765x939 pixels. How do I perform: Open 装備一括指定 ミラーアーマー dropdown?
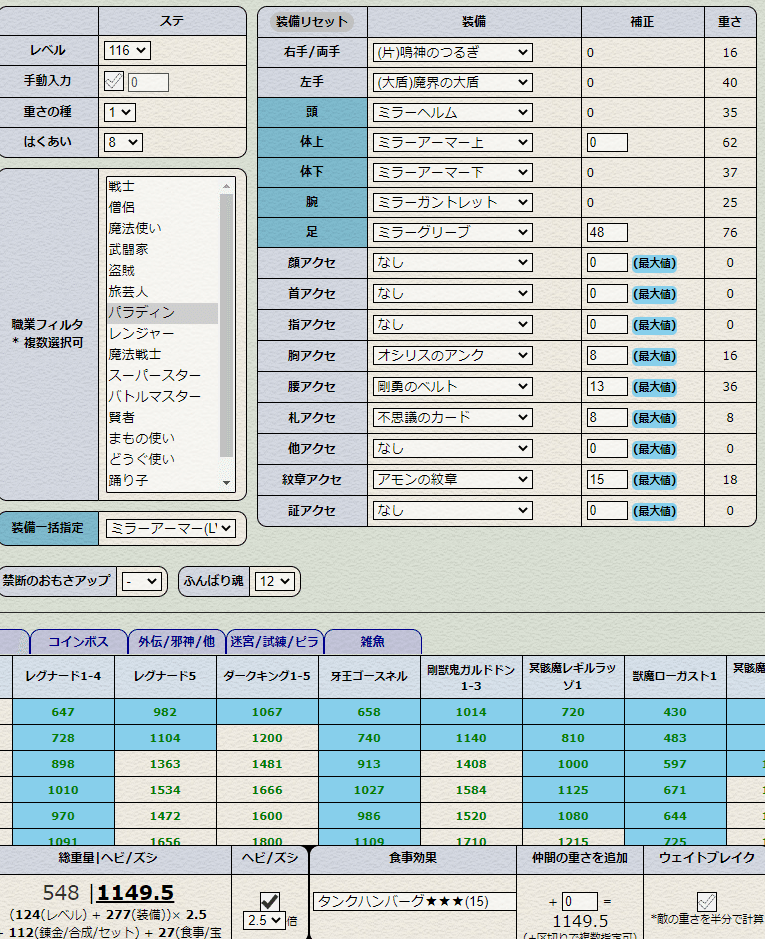click(170, 528)
